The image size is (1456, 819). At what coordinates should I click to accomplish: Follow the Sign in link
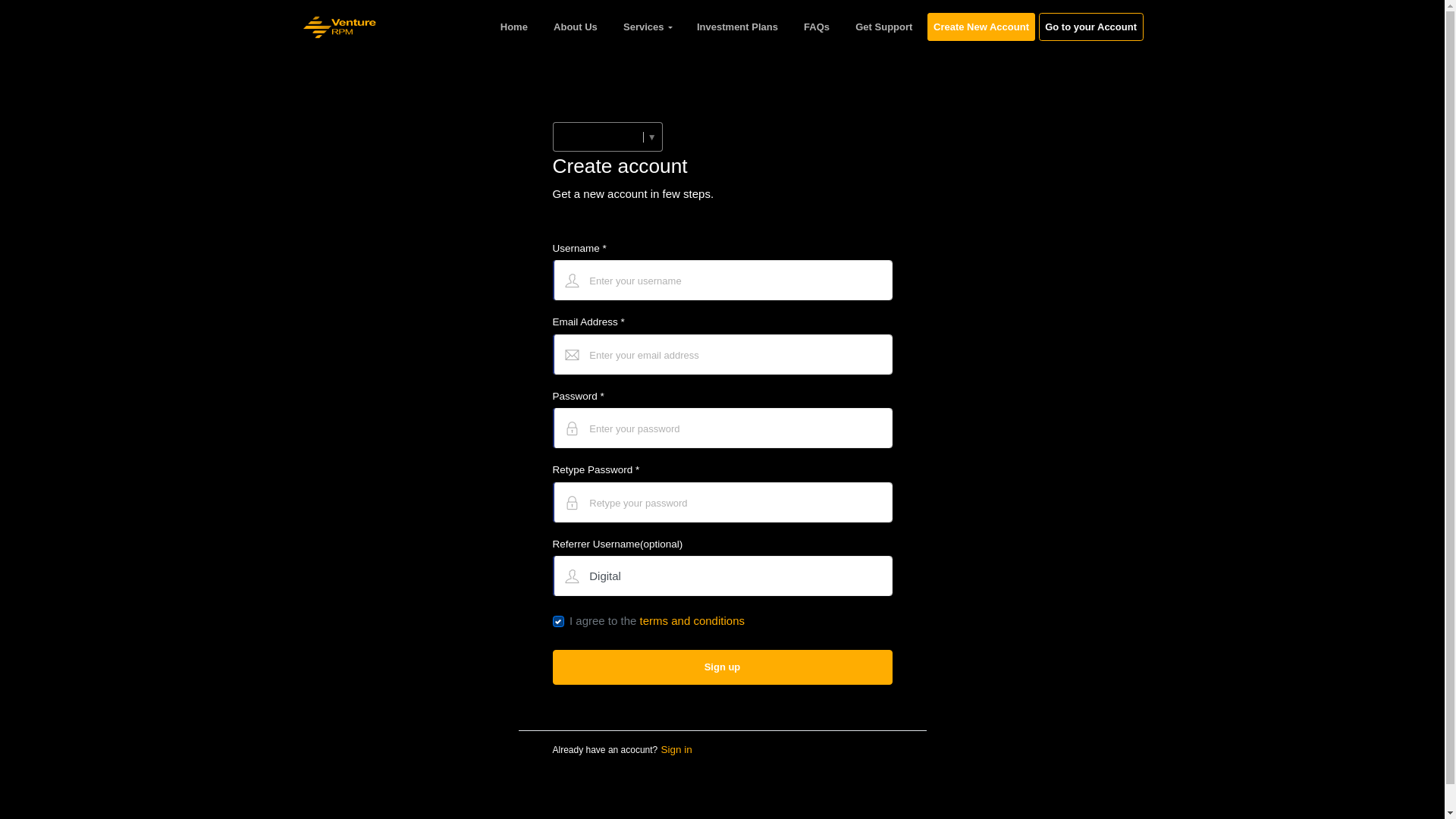point(676,750)
